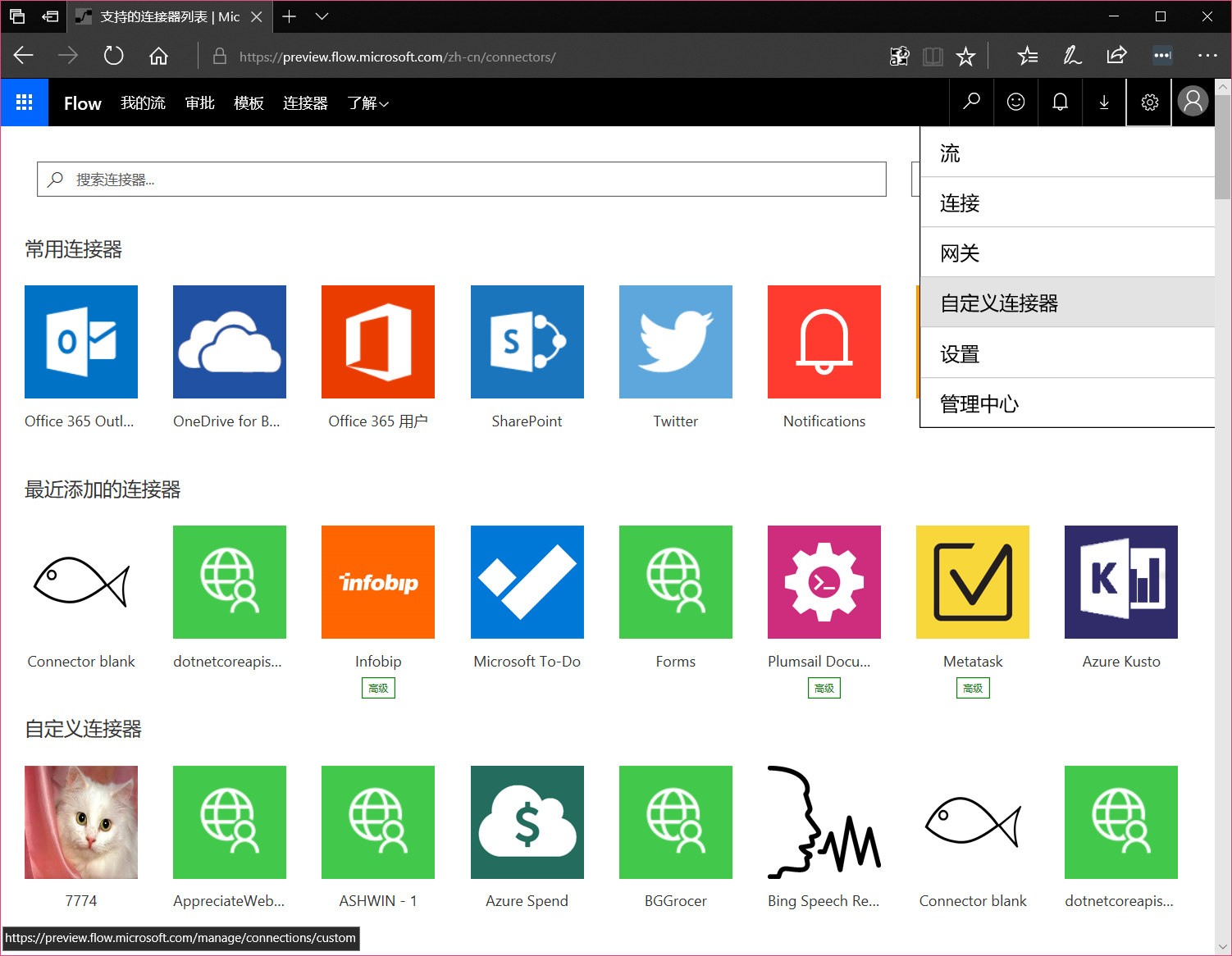Switch to the 模板 navigation item
This screenshot has width=1232, height=956.
coord(249,103)
